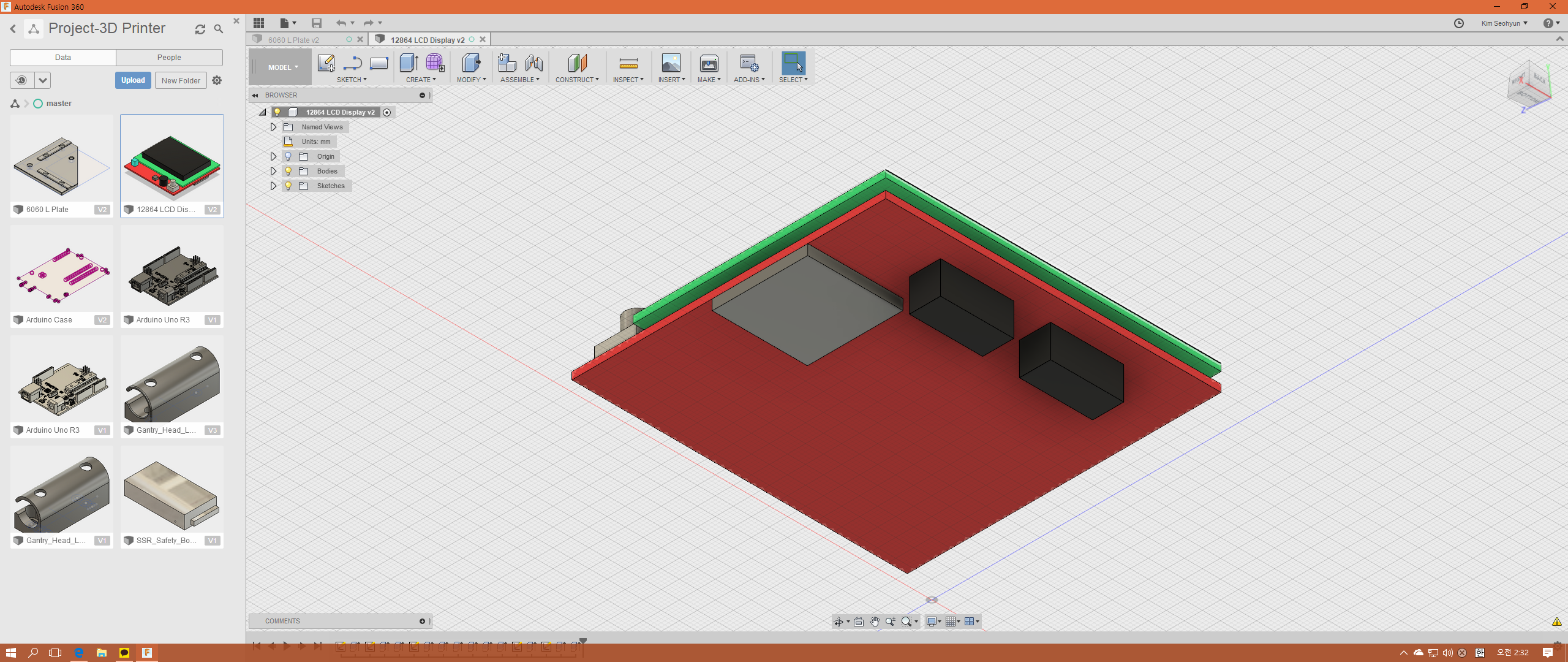1568x662 pixels.
Task: Click the Offset Plane construct icon
Action: click(x=577, y=63)
